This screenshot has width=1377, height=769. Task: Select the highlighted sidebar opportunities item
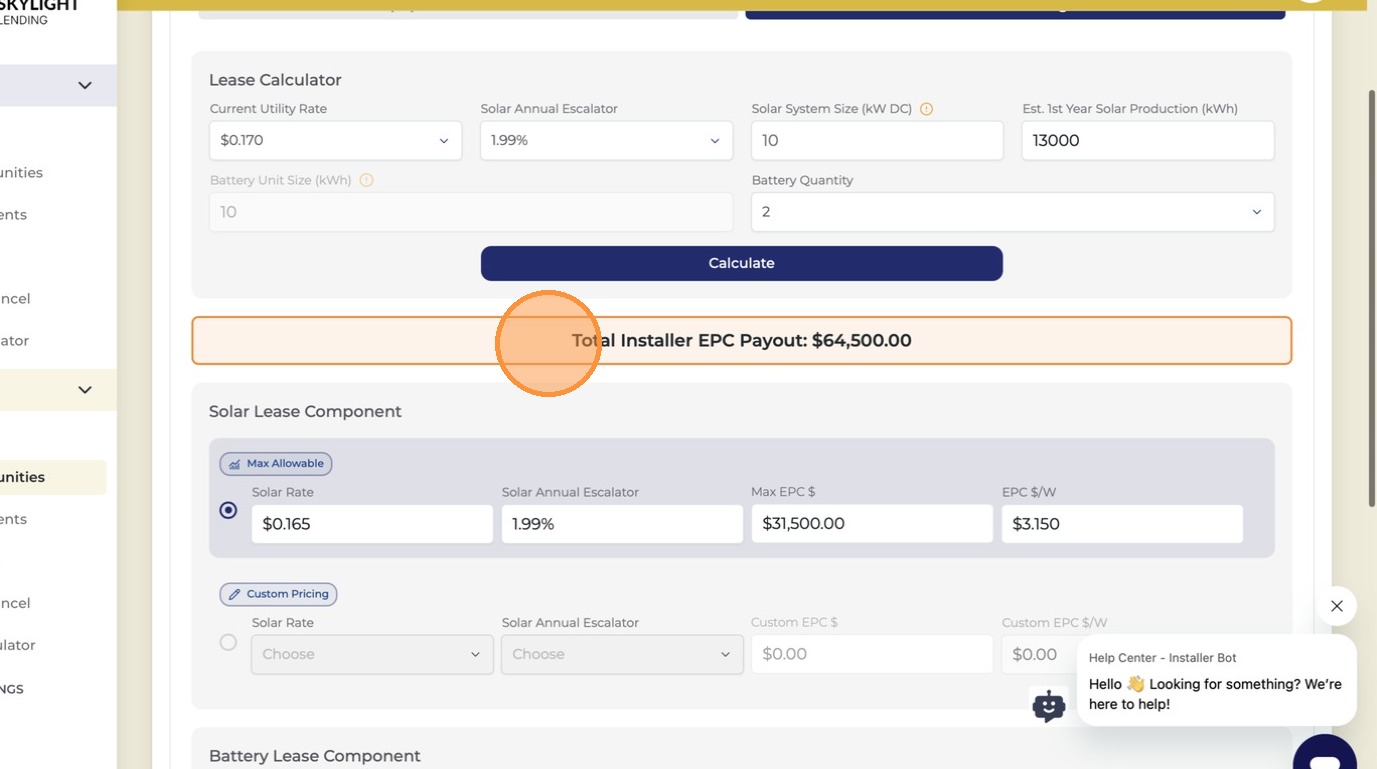[50, 477]
